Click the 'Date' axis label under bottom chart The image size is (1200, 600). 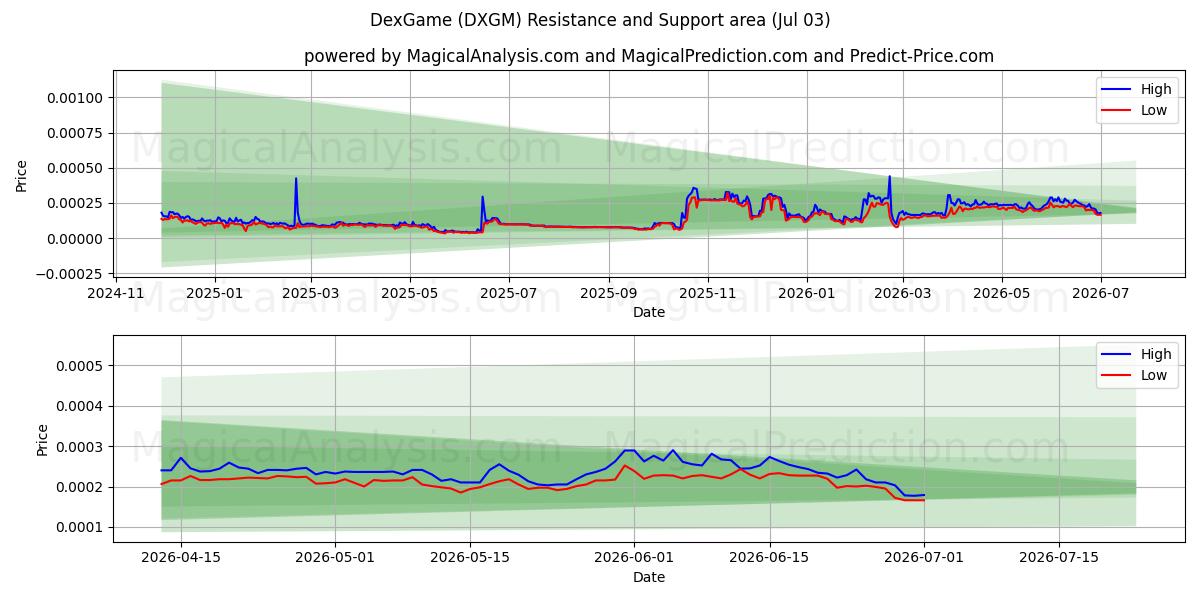coord(649,577)
